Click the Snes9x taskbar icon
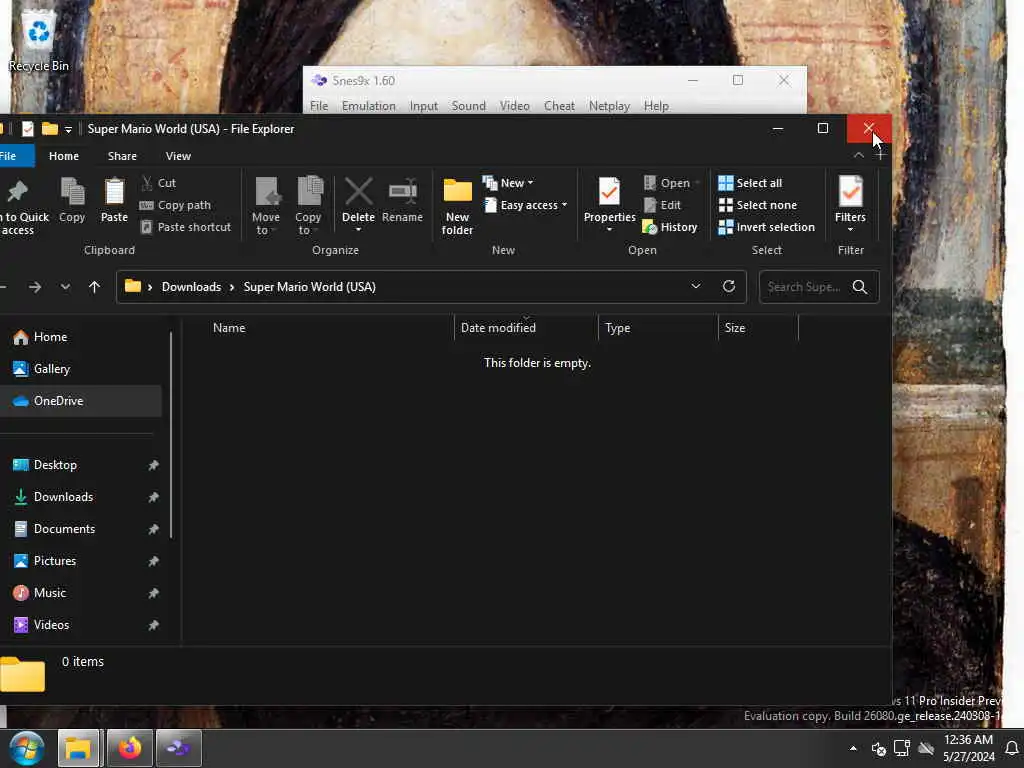The height and width of the screenshot is (768, 1024). coord(179,748)
